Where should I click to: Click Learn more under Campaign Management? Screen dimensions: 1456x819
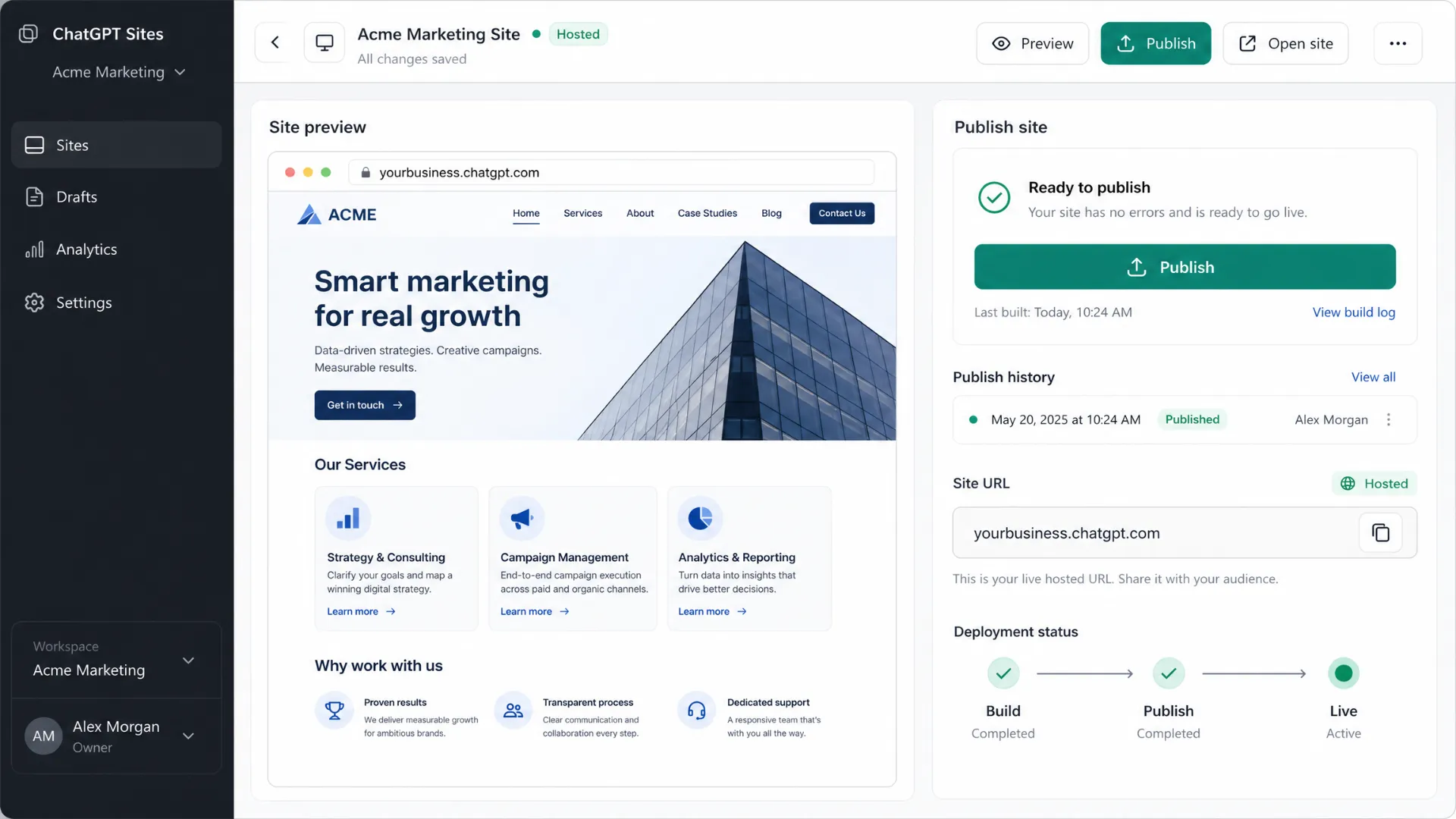pyautogui.click(x=535, y=611)
